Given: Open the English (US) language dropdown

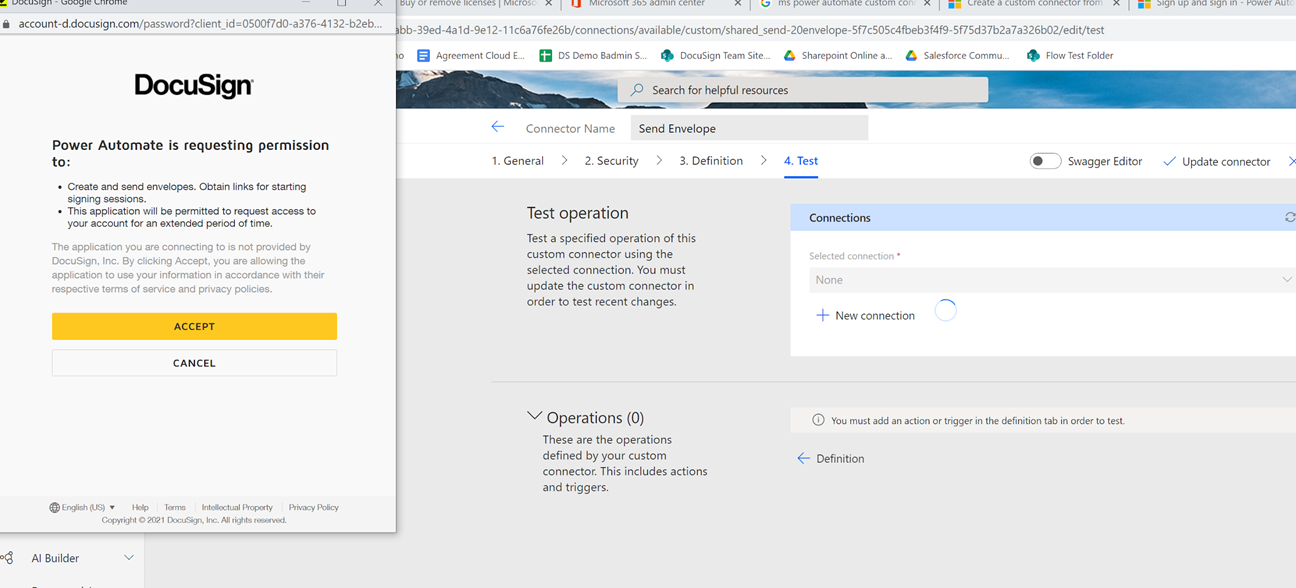Looking at the screenshot, I should coord(82,507).
